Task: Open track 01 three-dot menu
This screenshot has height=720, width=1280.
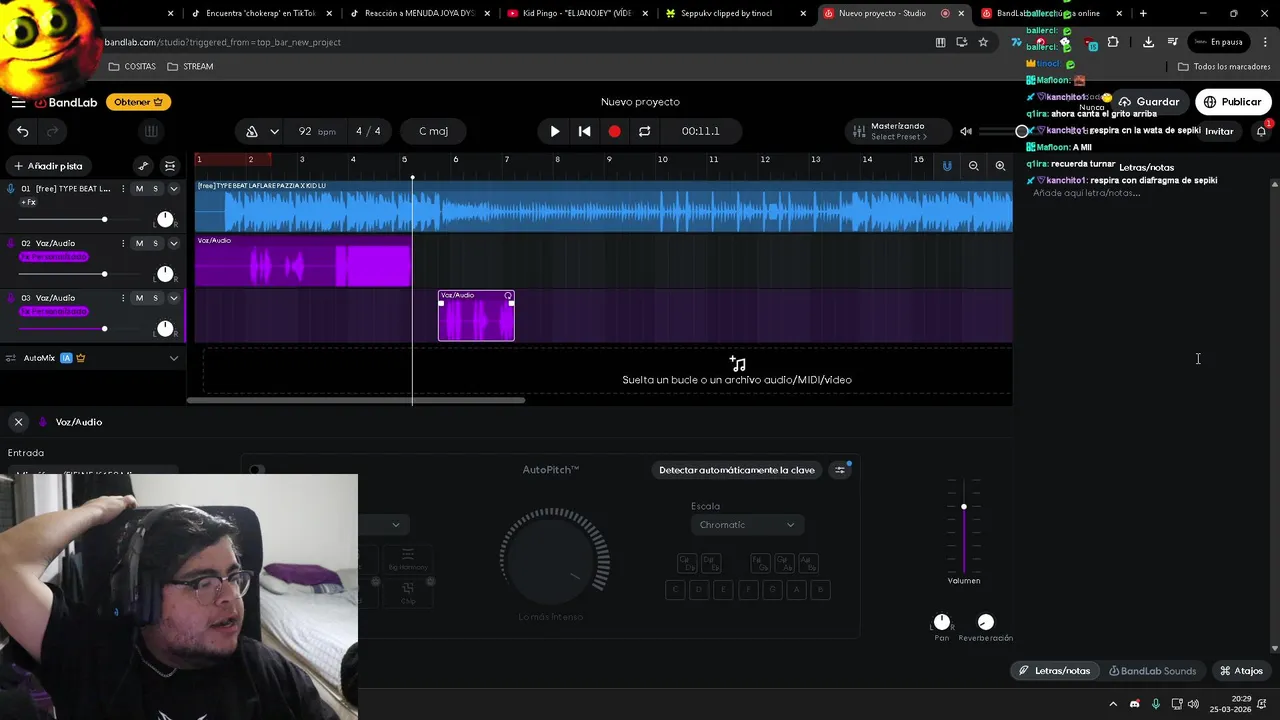Action: coord(123,189)
